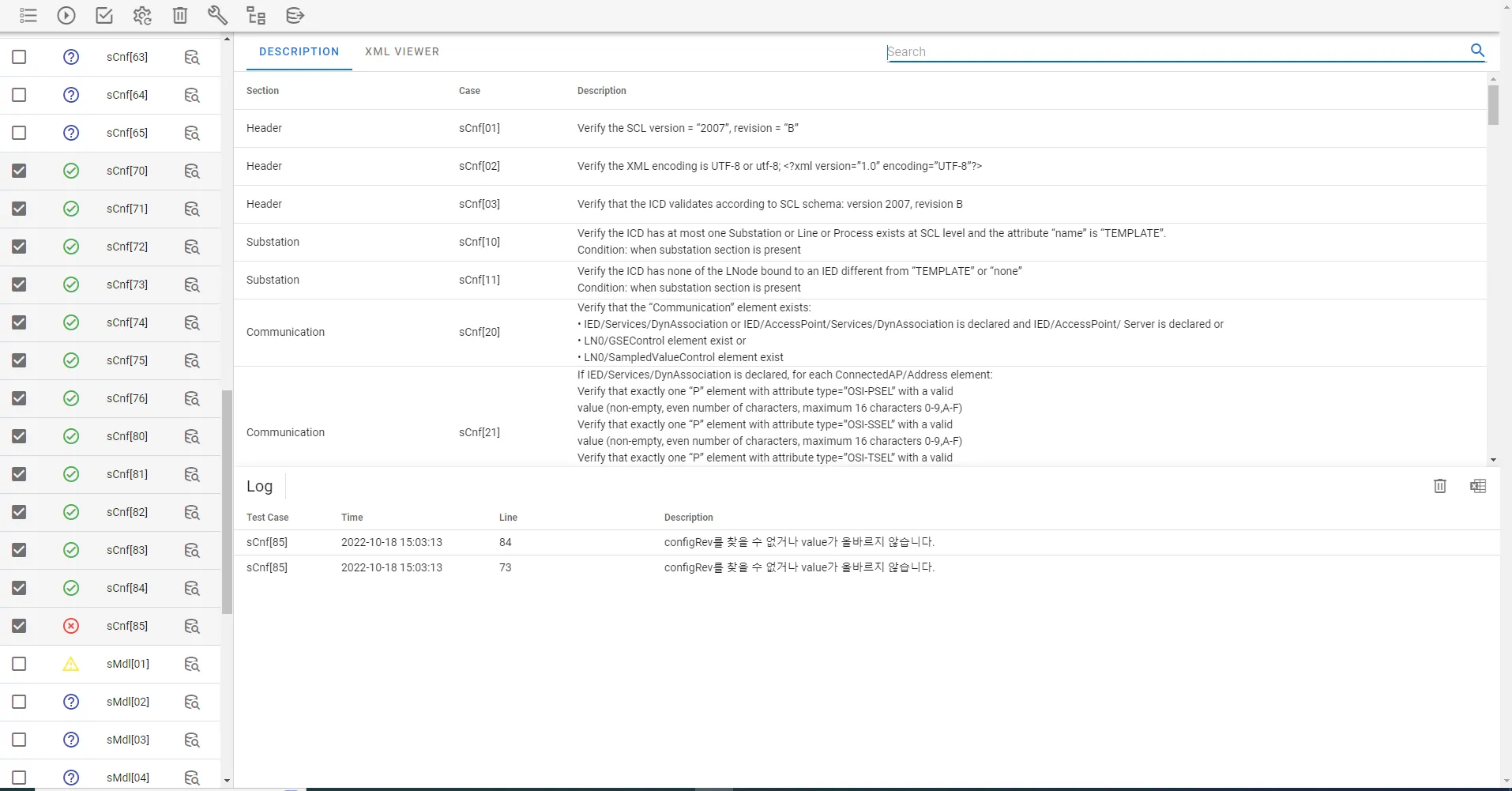This screenshot has height=791, width=1512.
Task: Click the run tests play icon
Action: coord(66,16)
